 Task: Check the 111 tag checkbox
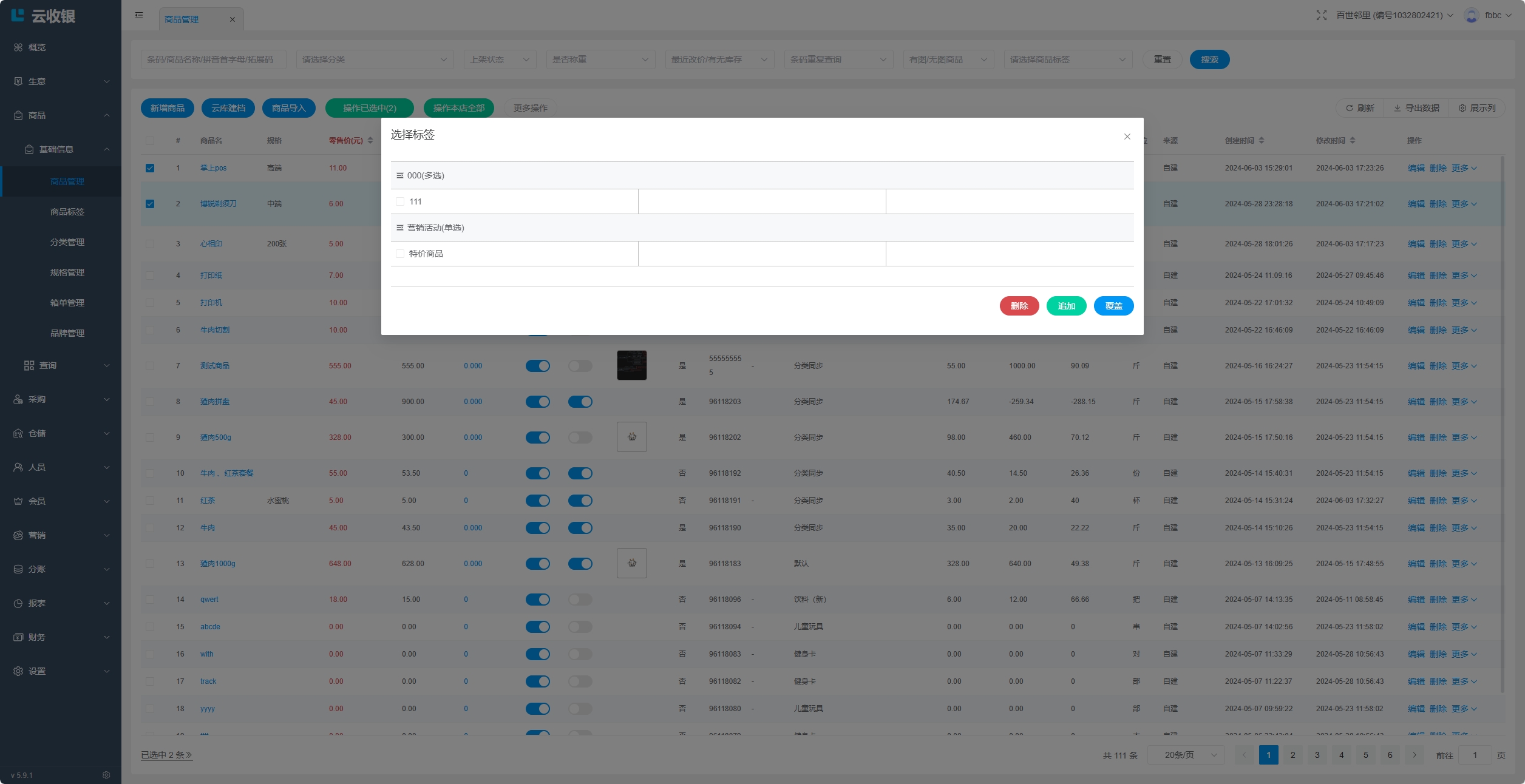pos(400,201)
